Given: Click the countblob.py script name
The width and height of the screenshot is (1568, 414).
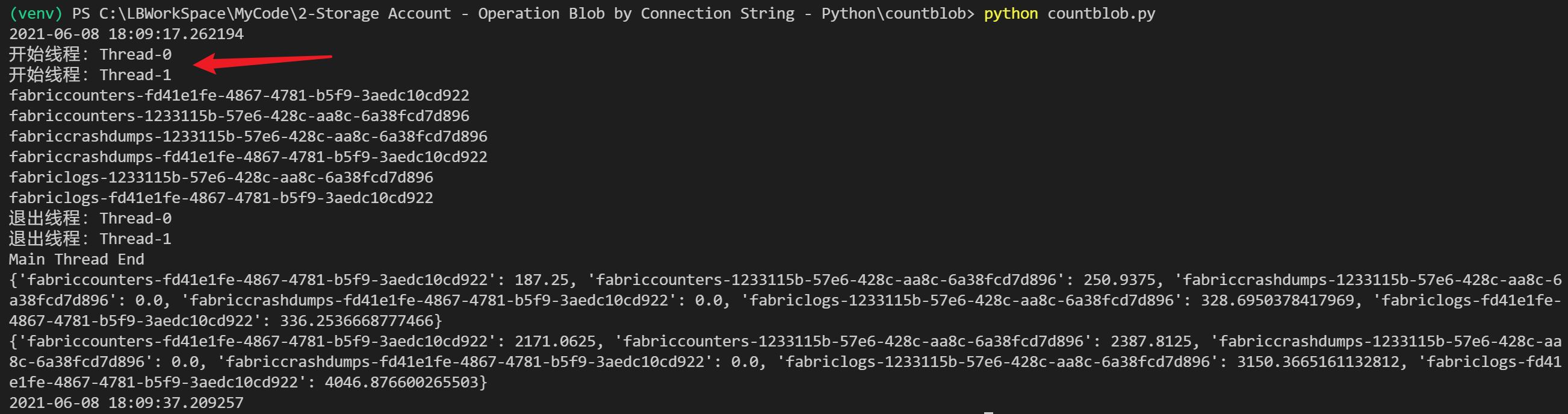Looking at the screenshot, I should tap(1100, 13).
